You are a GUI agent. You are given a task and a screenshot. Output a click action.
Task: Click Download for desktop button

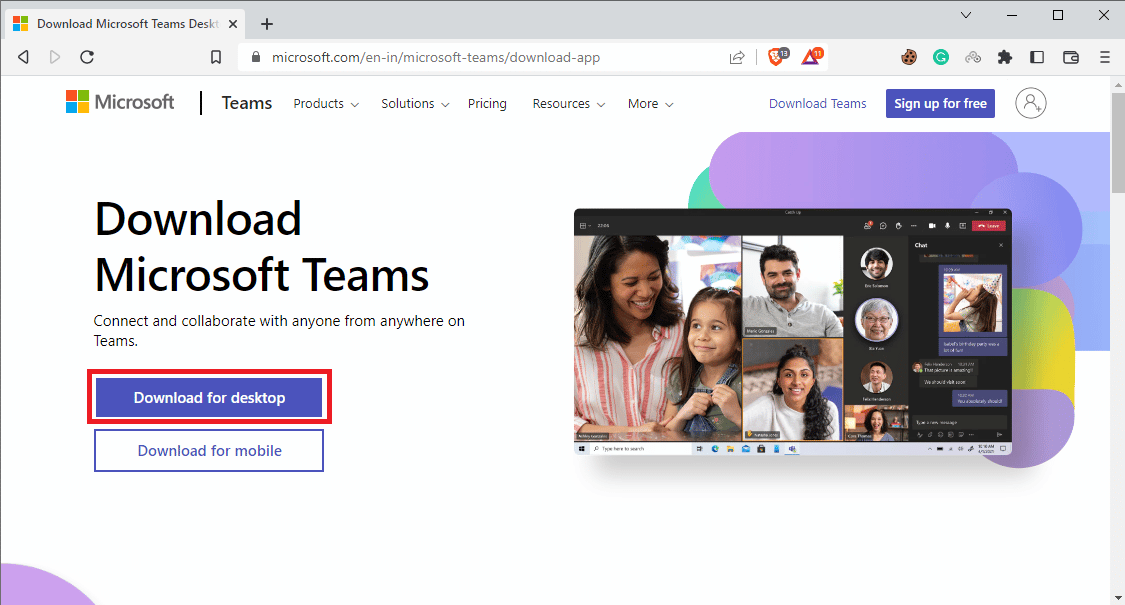210,398
